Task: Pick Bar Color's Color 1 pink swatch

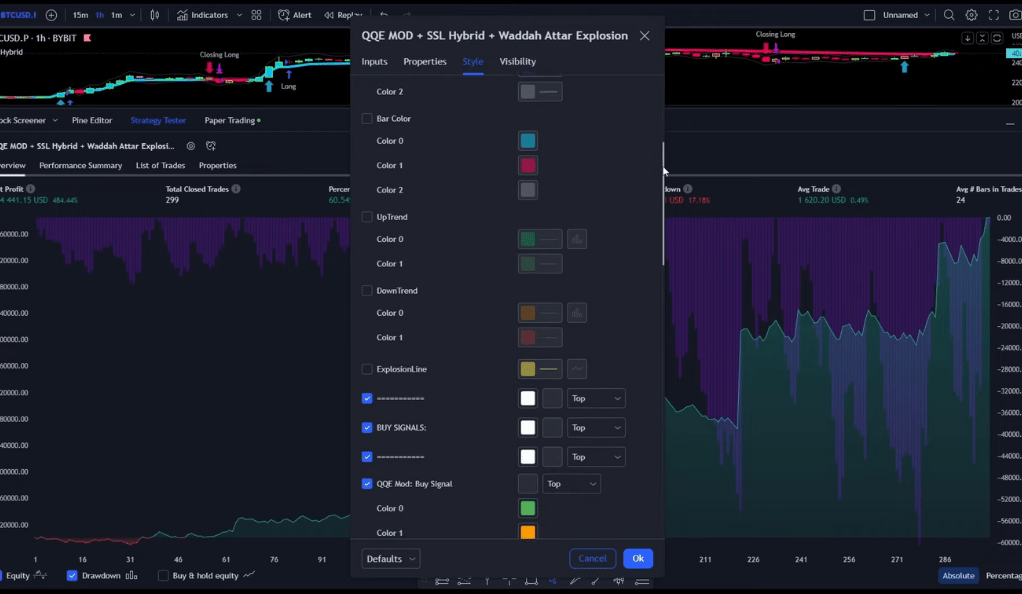Action: (528, 165)
